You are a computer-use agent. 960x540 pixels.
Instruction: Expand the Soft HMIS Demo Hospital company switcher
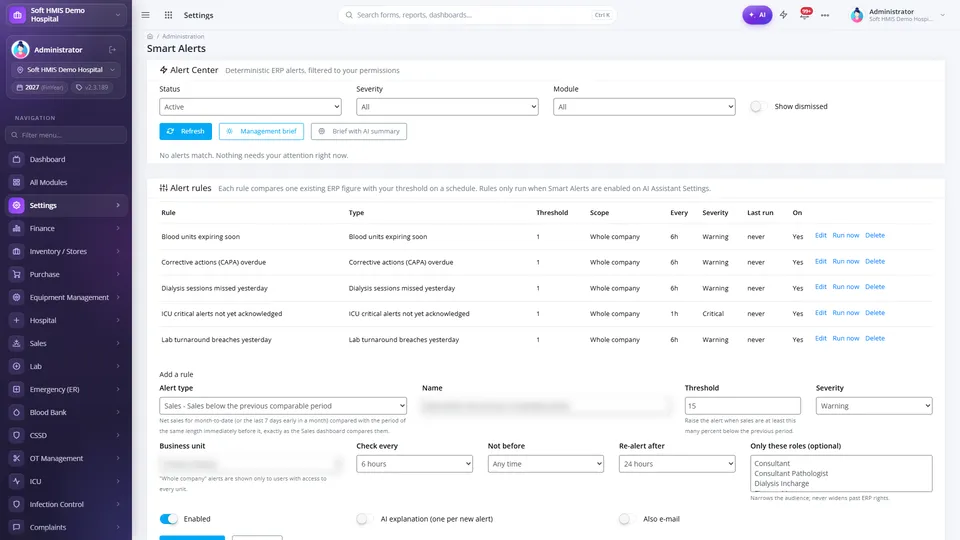(66, 15)
